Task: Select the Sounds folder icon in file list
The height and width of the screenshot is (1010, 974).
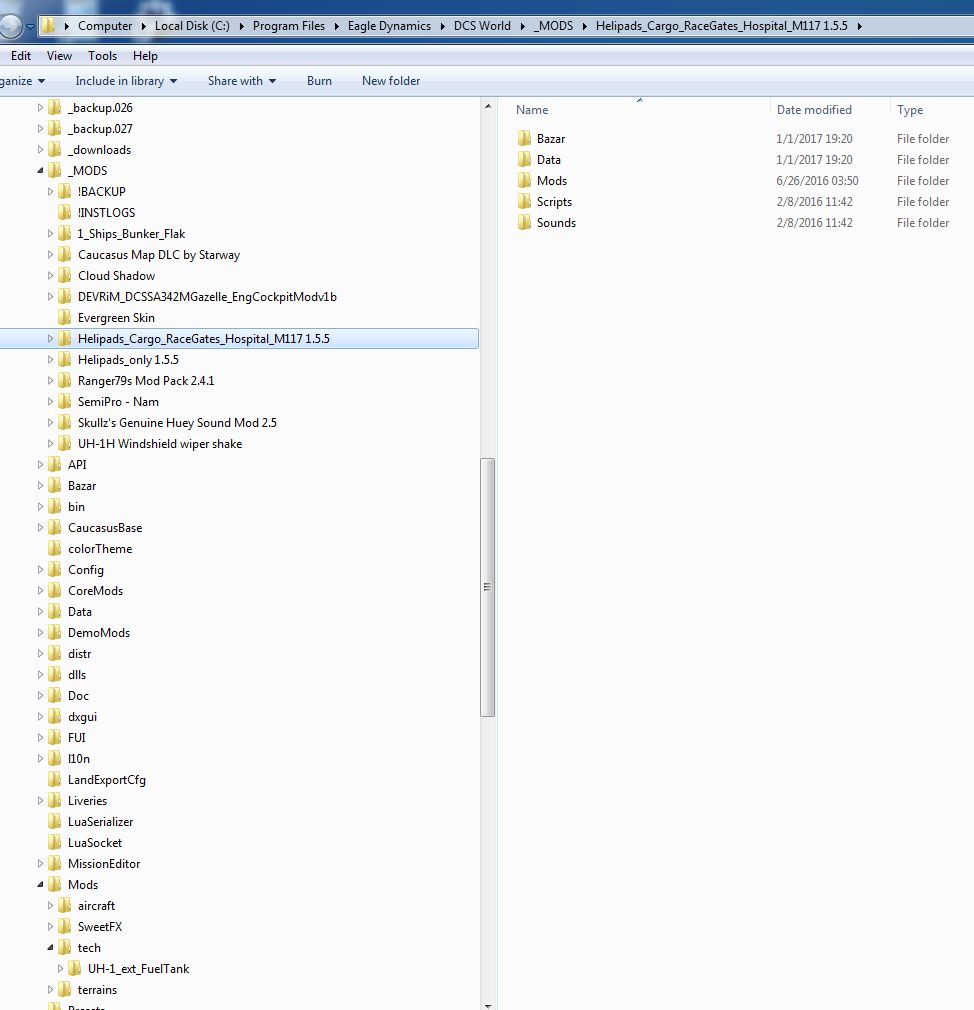Action: 524,223
